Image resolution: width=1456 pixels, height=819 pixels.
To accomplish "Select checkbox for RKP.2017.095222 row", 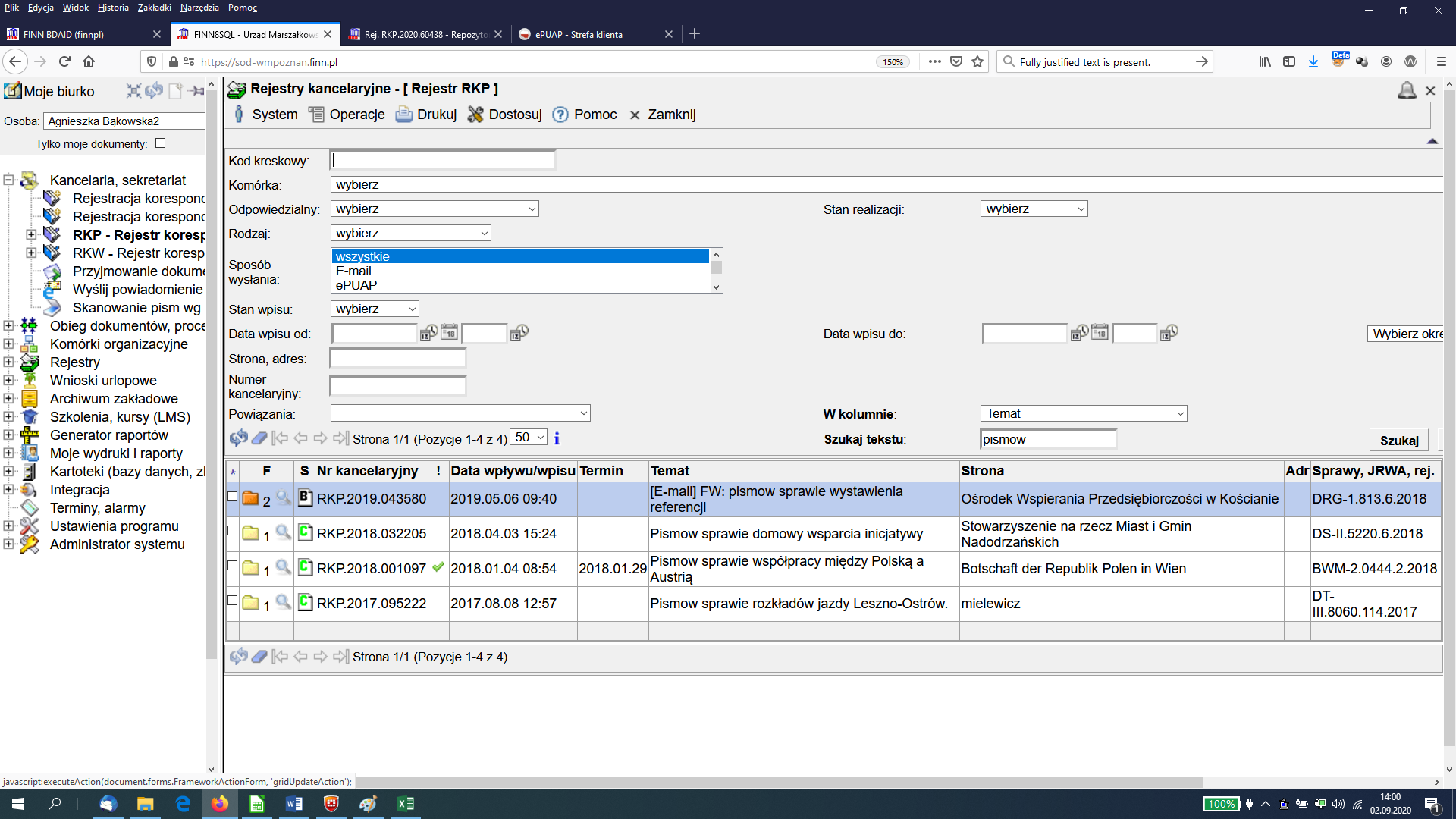I will pos(233,600).
